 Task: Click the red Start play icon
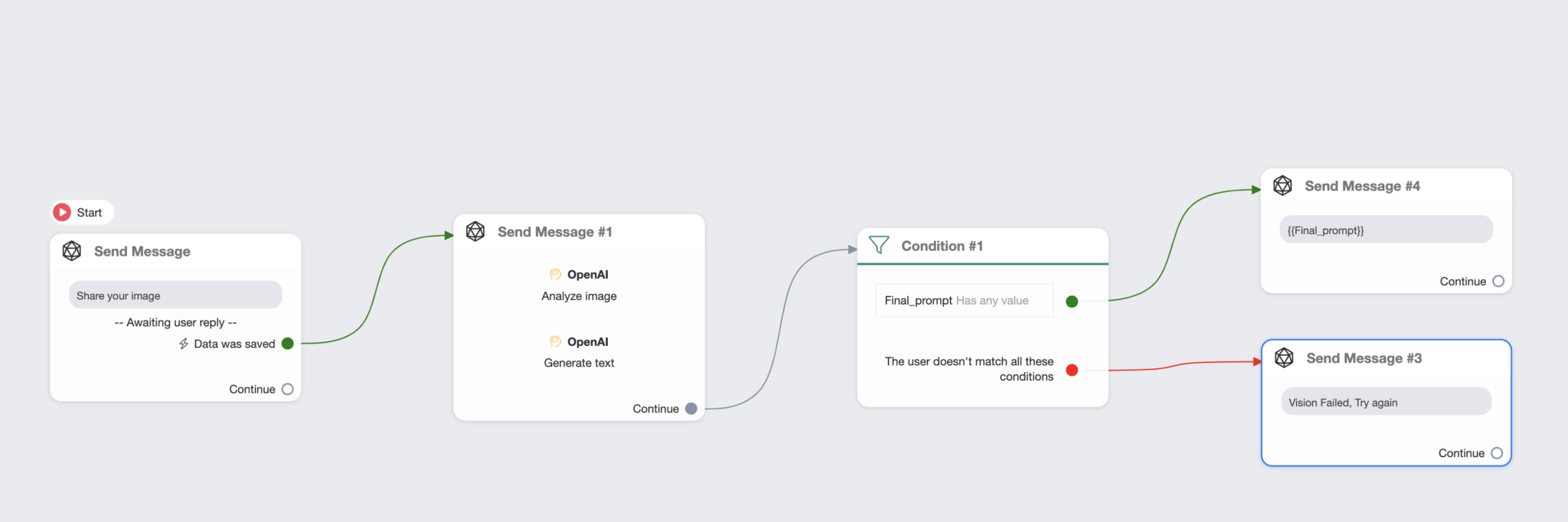pyautogui.click(x=62, y=212)
